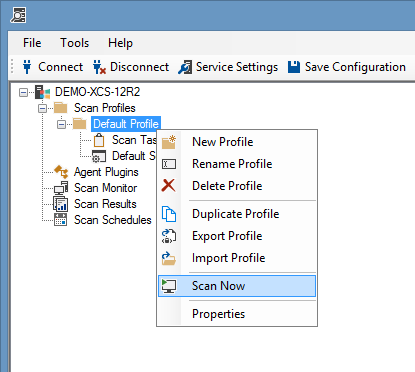Click Save Configuration toolbar text

(x=355, y=67)
